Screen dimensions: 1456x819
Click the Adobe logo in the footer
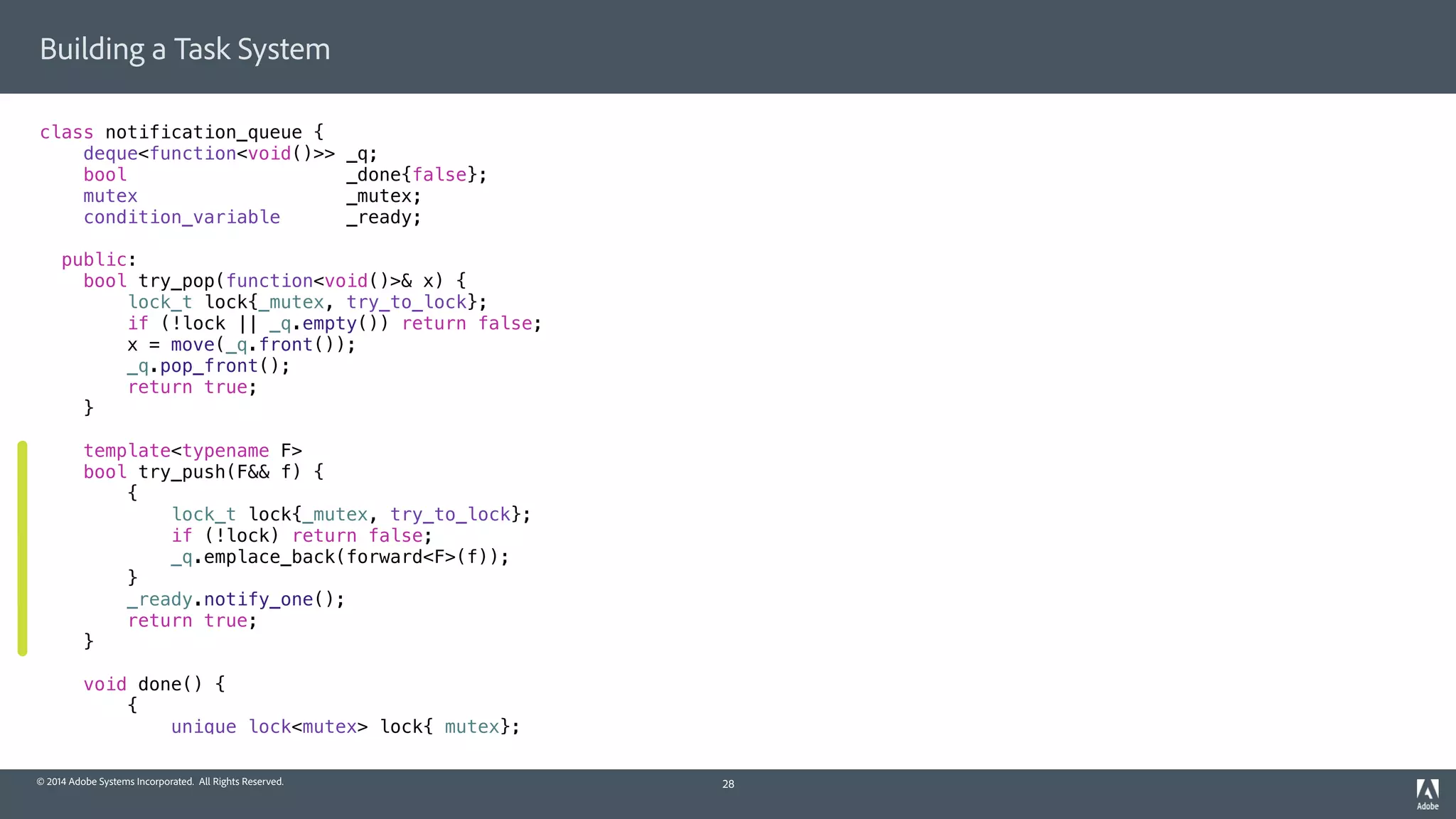1427,793
